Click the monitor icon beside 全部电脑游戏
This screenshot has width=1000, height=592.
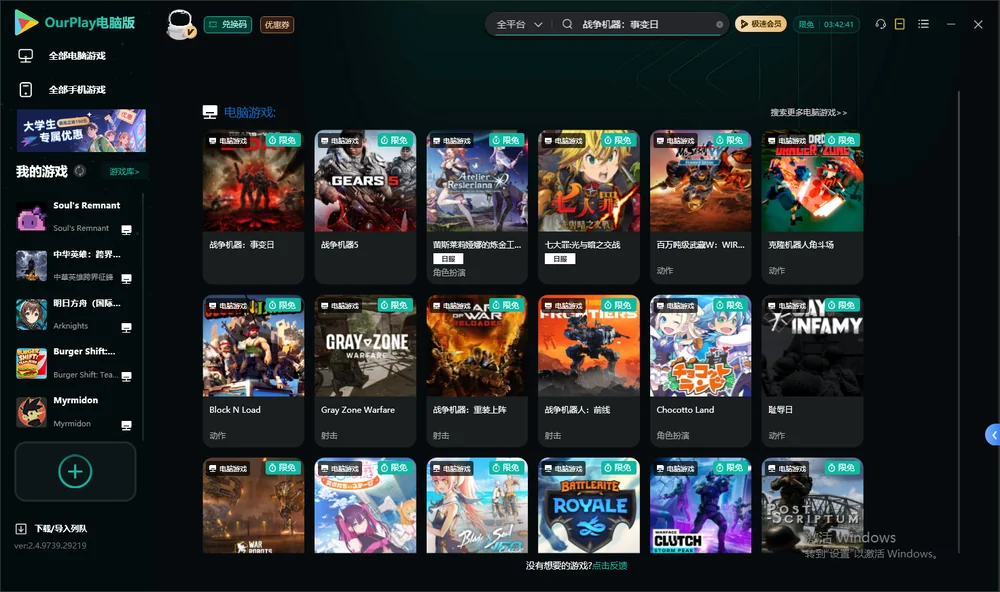26,56
